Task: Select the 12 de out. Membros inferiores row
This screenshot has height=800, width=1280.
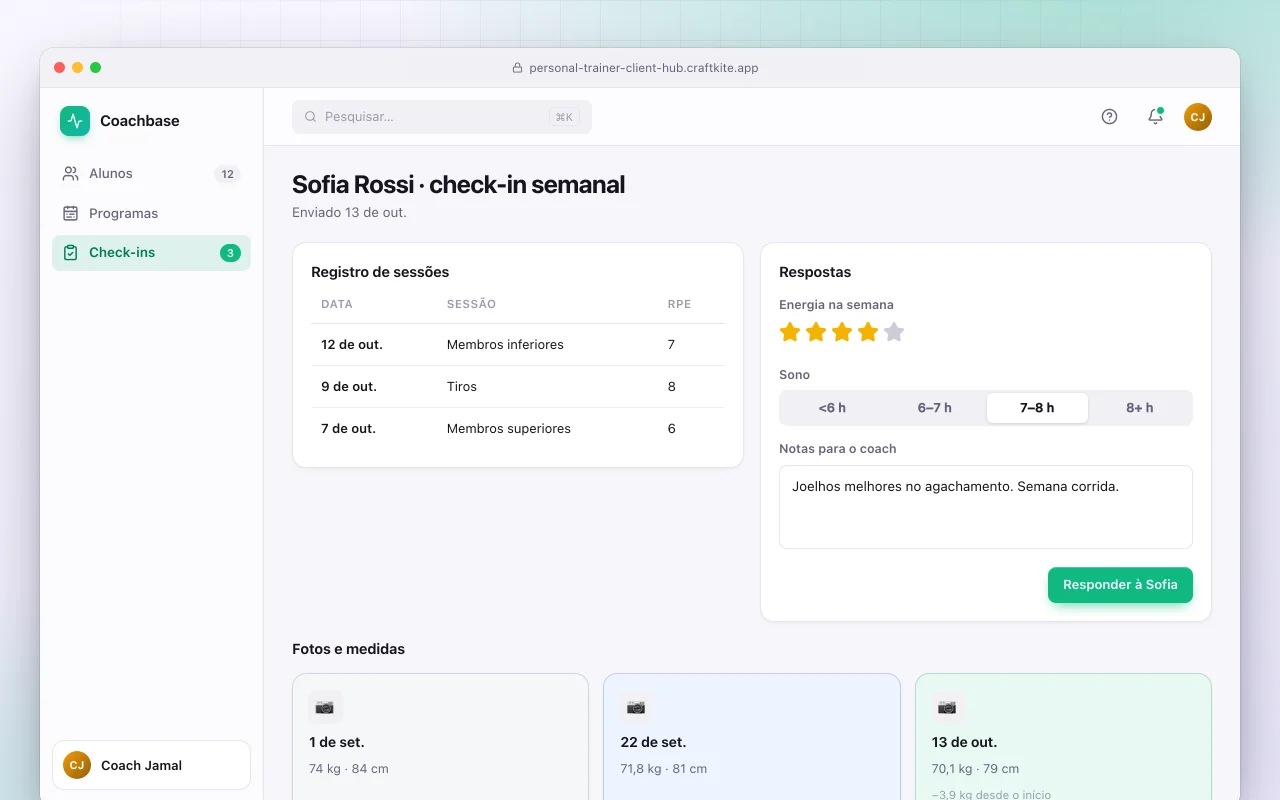Action: [518, 345]
